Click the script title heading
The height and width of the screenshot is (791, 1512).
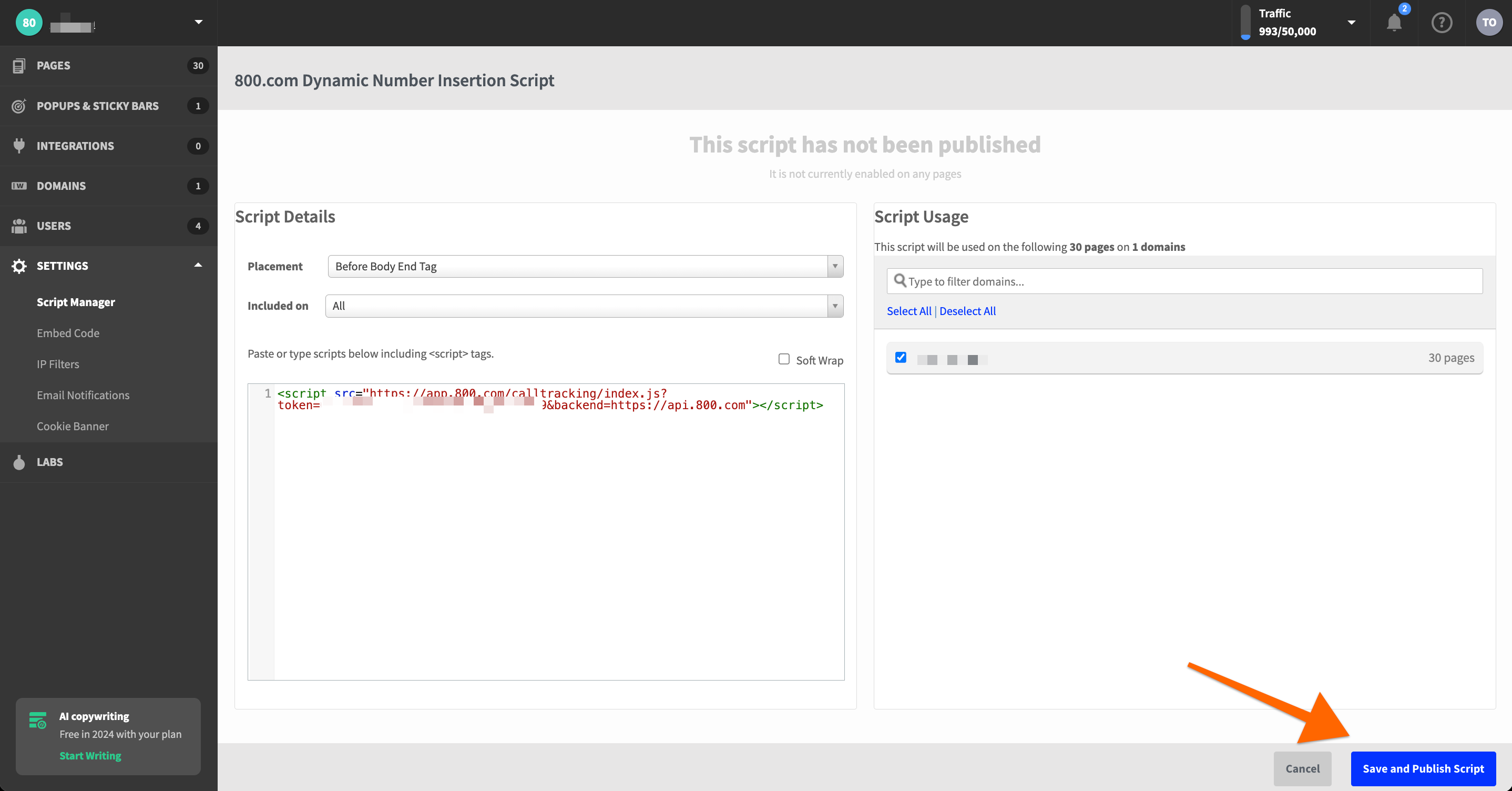pyautogui.click(x=394, y=80)
